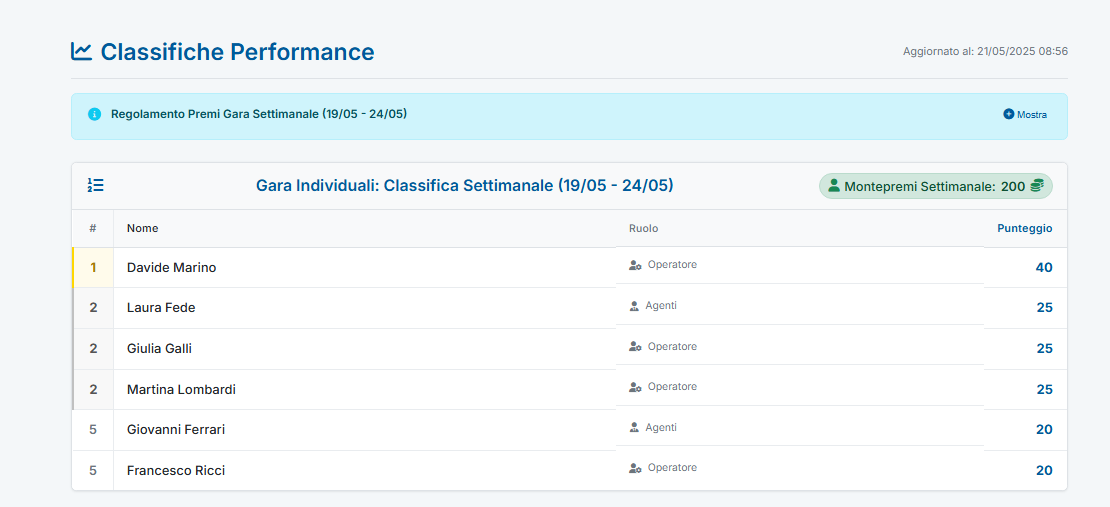Screen dimensions: 1110x507
Task: Click Francesco Ricci's score of 20
Action: click(x=1044, y=470)
